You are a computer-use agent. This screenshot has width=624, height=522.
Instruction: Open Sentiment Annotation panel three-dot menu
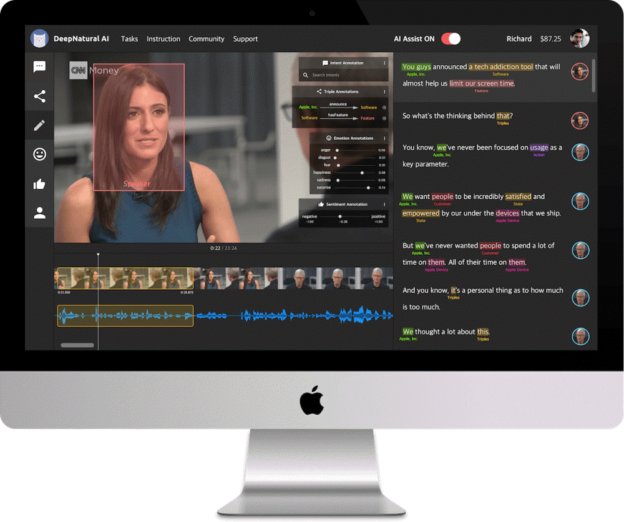(x=384, y=203)
